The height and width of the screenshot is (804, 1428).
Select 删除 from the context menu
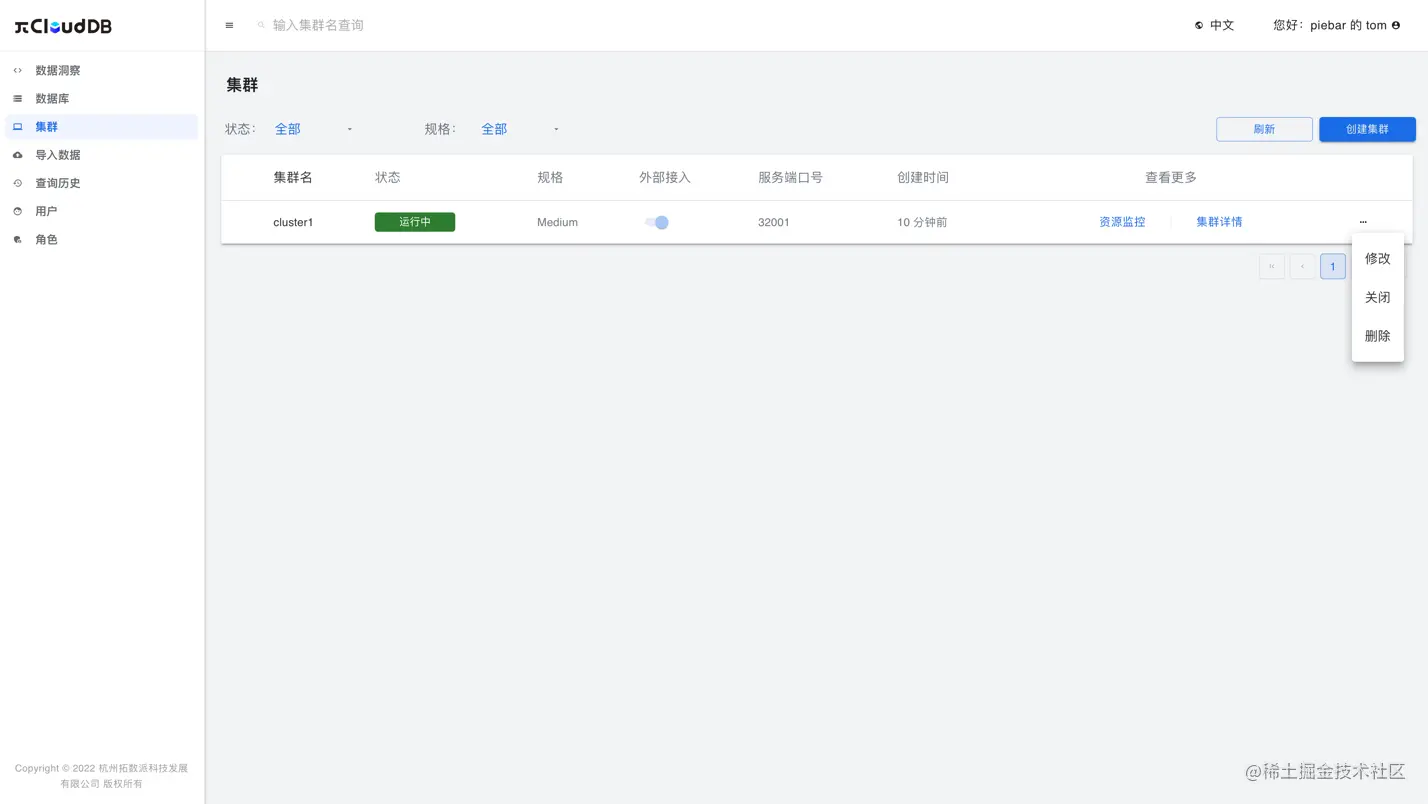point(1378,336)
